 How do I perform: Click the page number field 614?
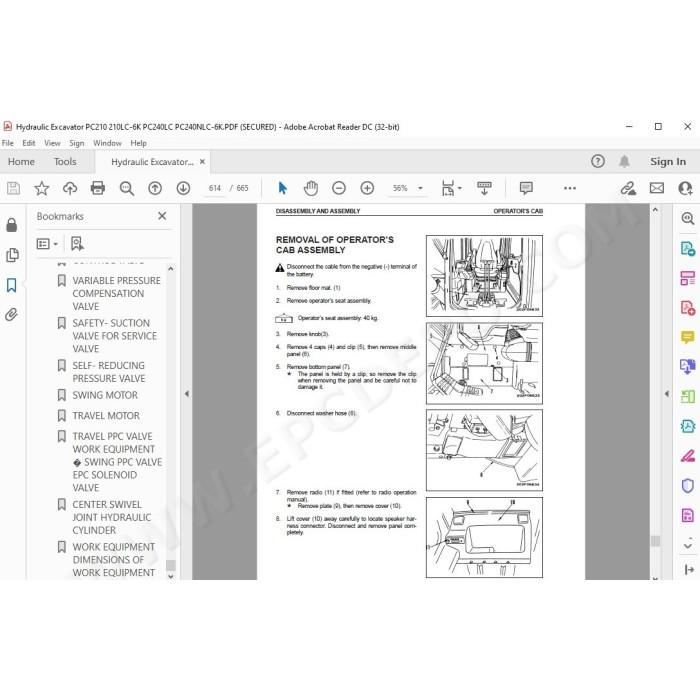pos(215,188)
